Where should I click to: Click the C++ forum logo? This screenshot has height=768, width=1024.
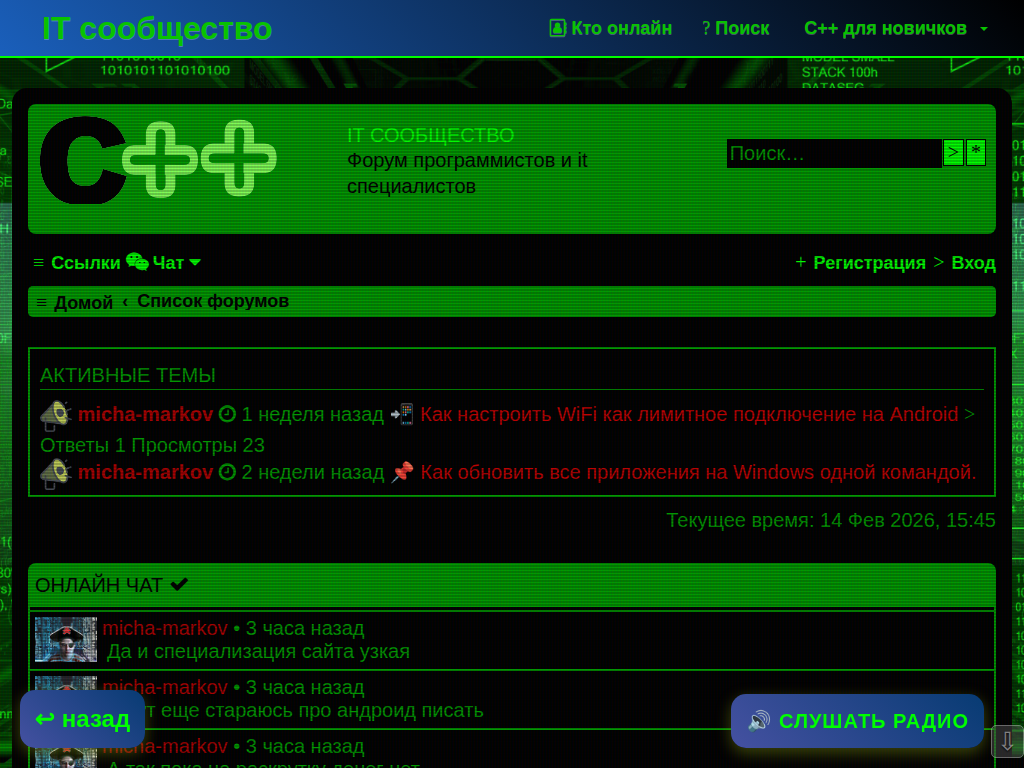tap(158, 160)
